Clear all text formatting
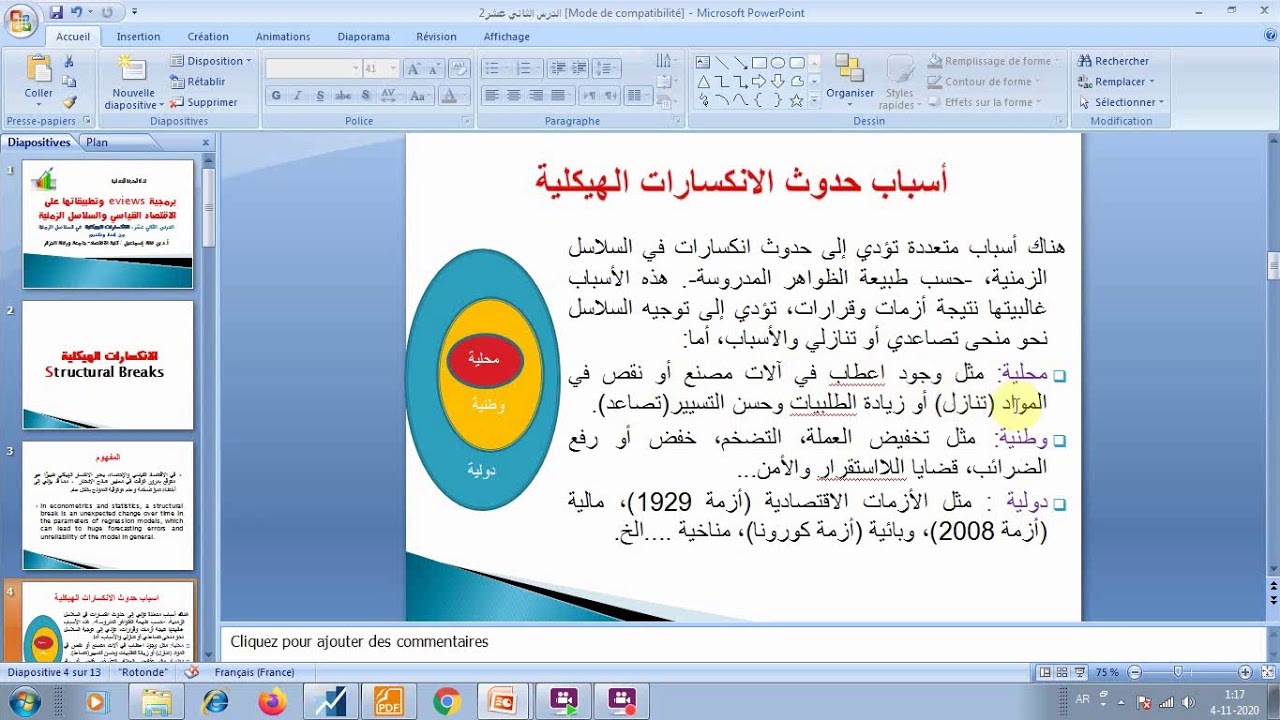The height and width of the screenshot is (720, 1280). click(x=460, y=69)
